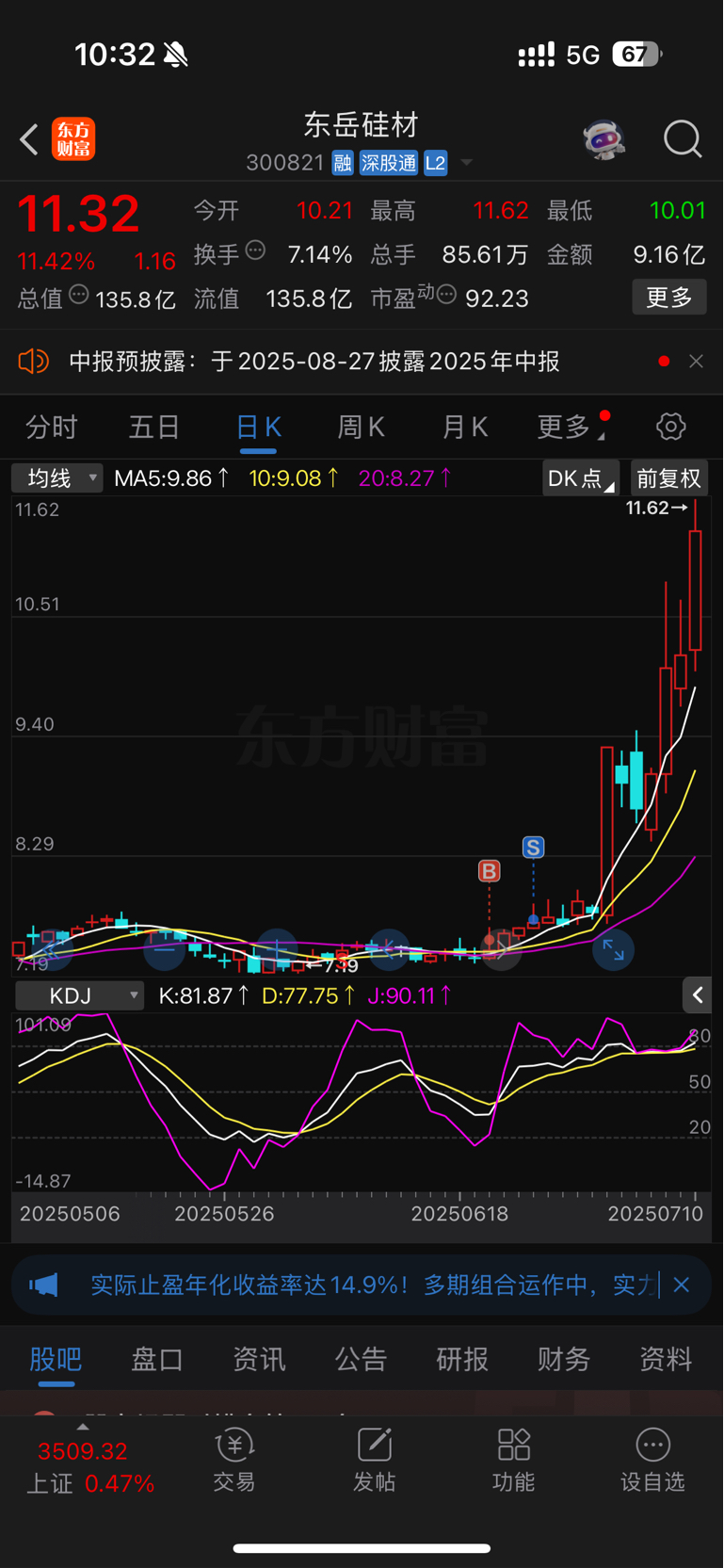Switch to 周K chart tab

(x=362, y=428)
